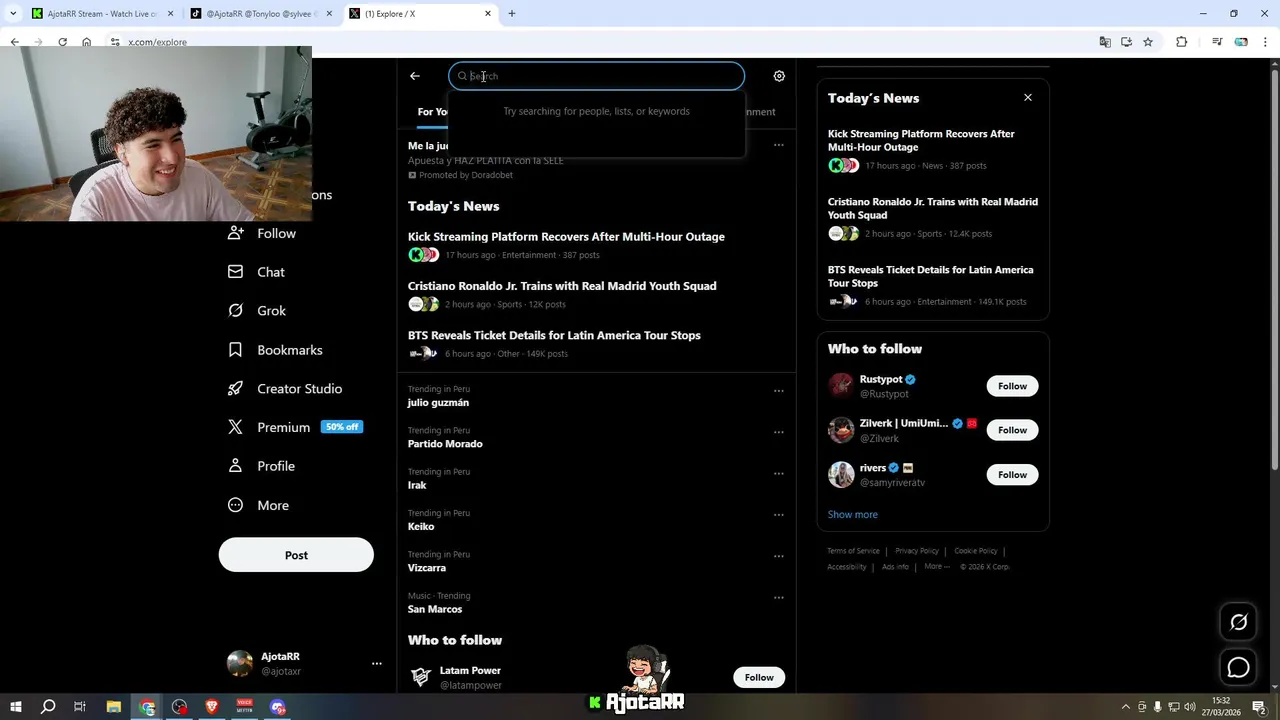This screenshot has width=1280, height=720.
Task: Click the floating chat messages button
Action: (1238, 667)
